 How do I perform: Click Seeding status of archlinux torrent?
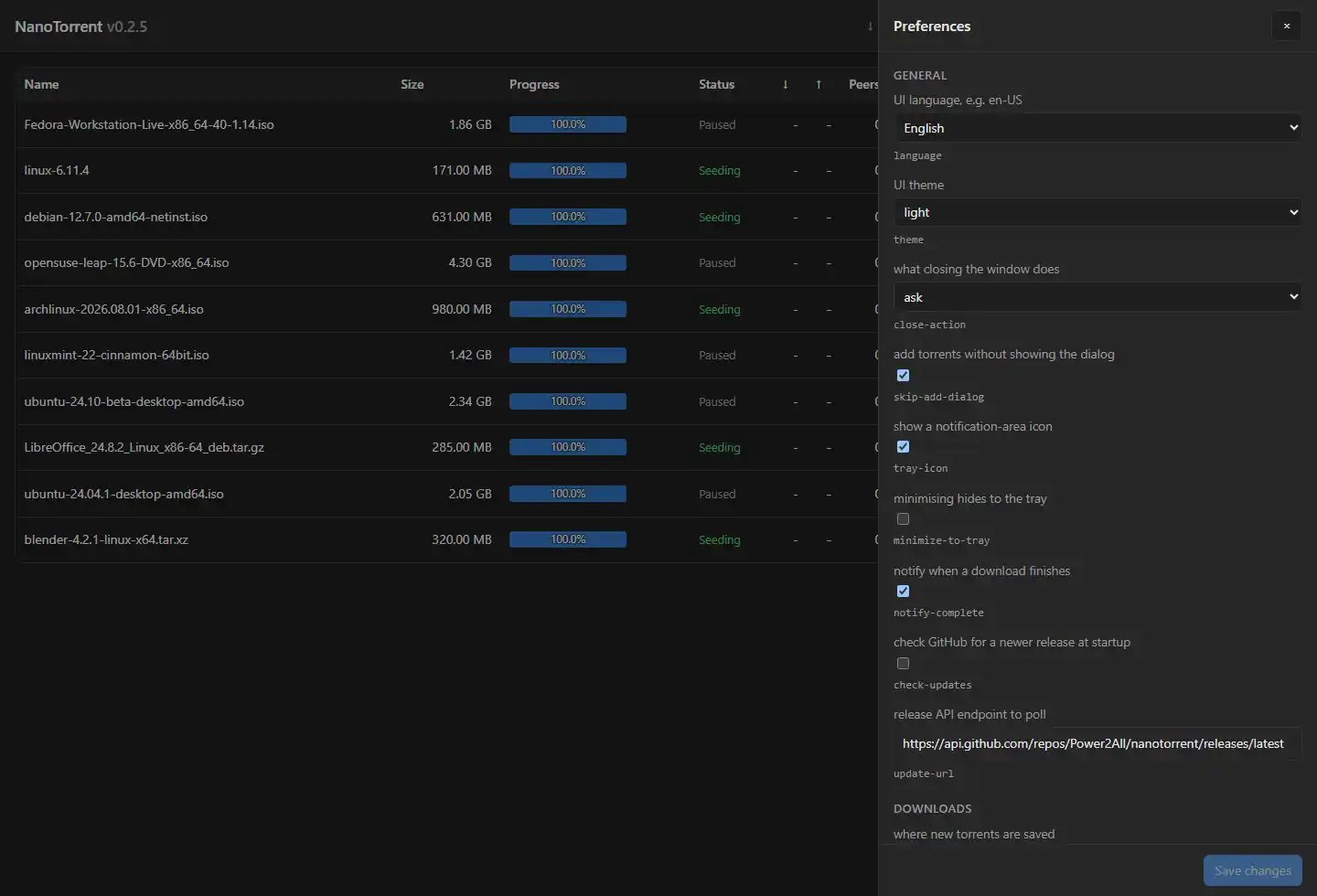[x=719, y=309]
